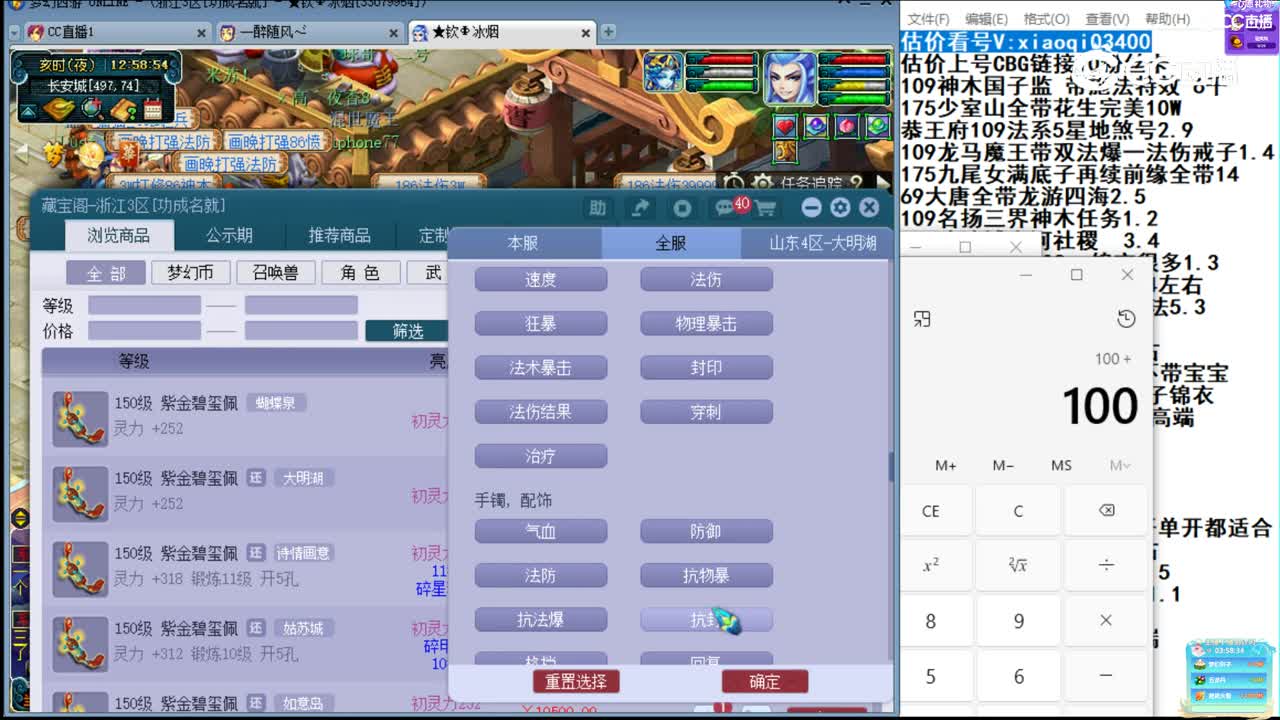The height and width of the screenshot is (720, 1280).
Task: Click the 助 help icon in 藏宝阁
Action: pyautogui.click(x=597, y=208)
